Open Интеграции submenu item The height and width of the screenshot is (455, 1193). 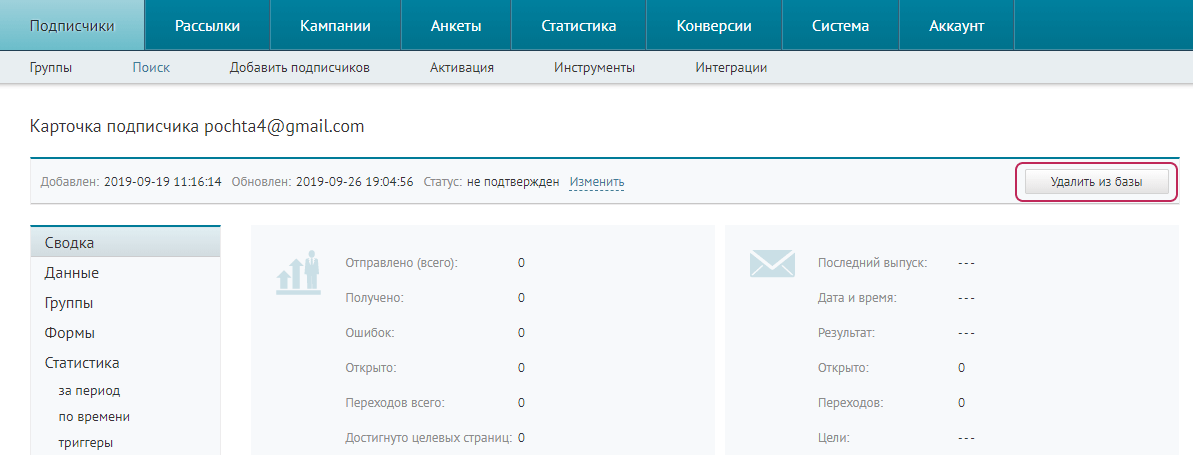coord(730,68)
